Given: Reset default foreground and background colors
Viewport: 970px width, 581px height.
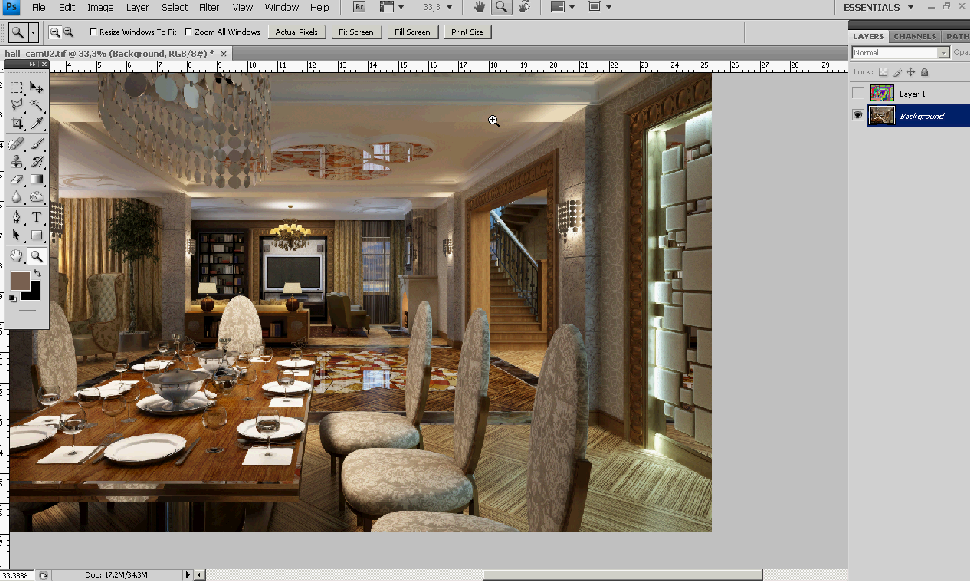Looking at the screenshot, I should 13,298.
